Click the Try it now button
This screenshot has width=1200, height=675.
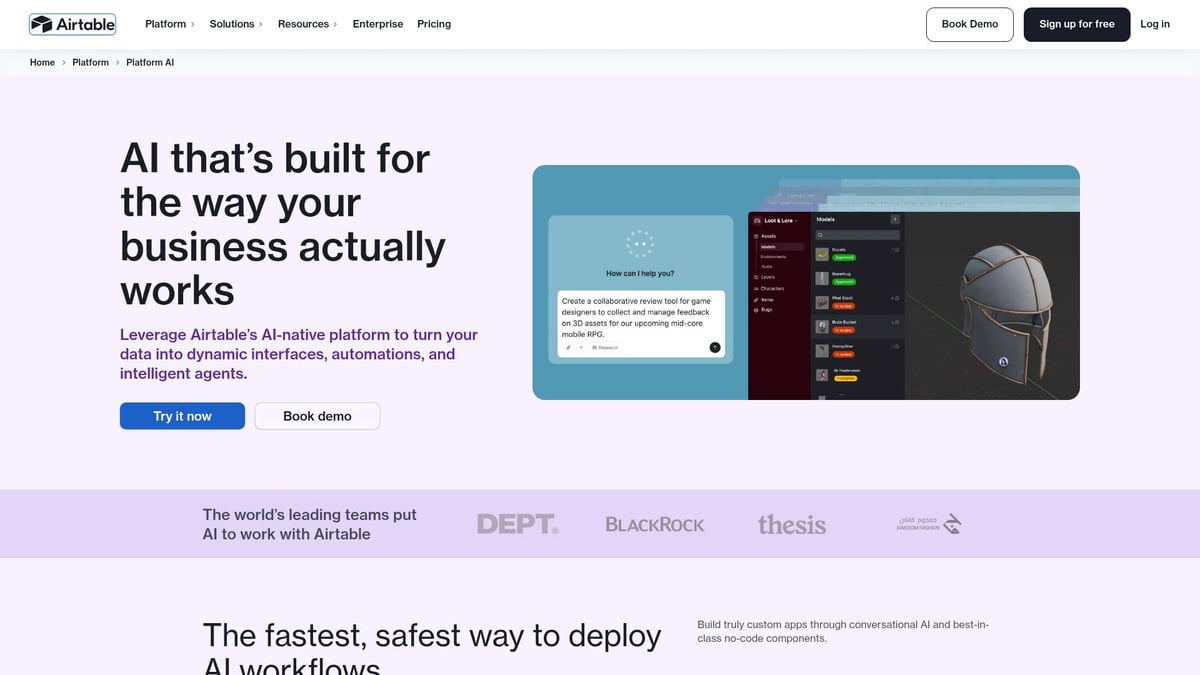pos(182,416)
